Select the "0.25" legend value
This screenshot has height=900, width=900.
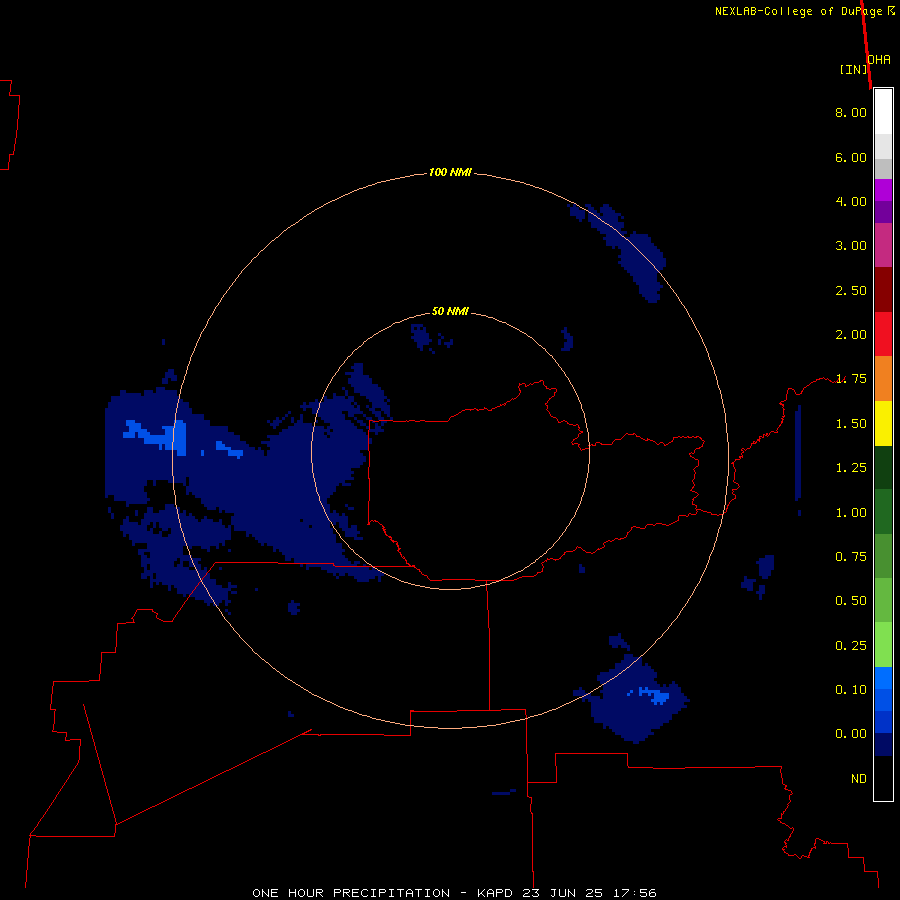851,646
